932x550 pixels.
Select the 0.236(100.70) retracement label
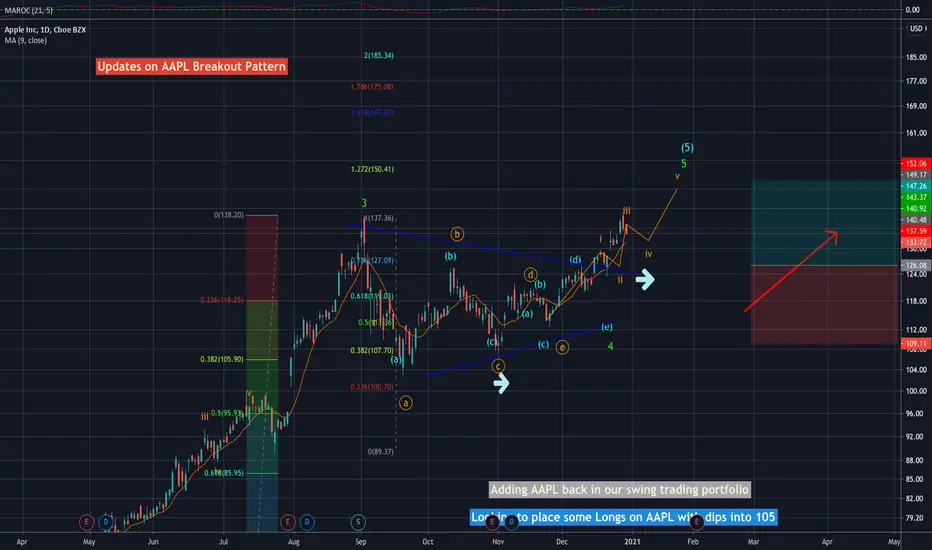point(372,386)
